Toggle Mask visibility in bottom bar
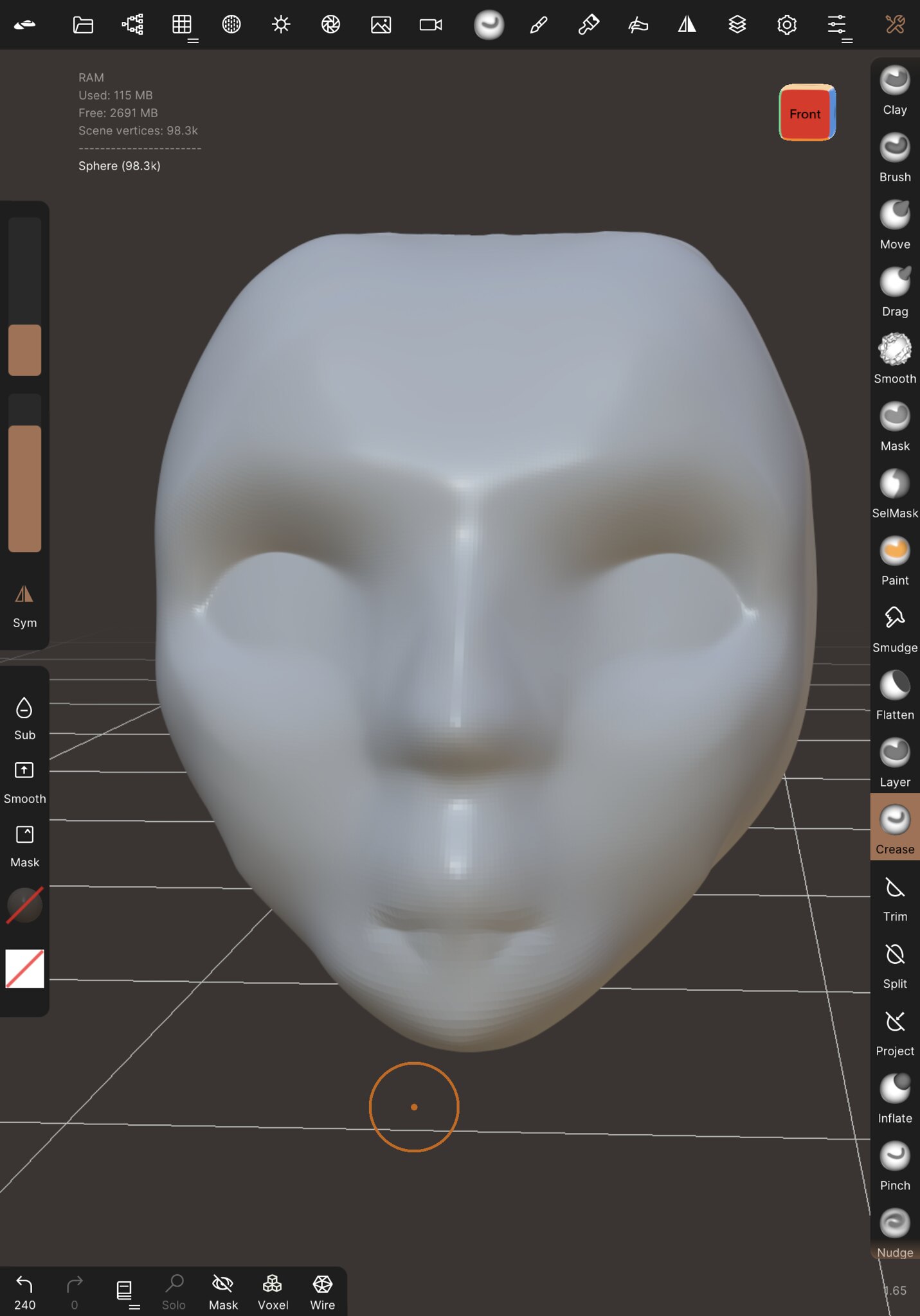The image size is (920, 1316). click(x=223, y=1292)
